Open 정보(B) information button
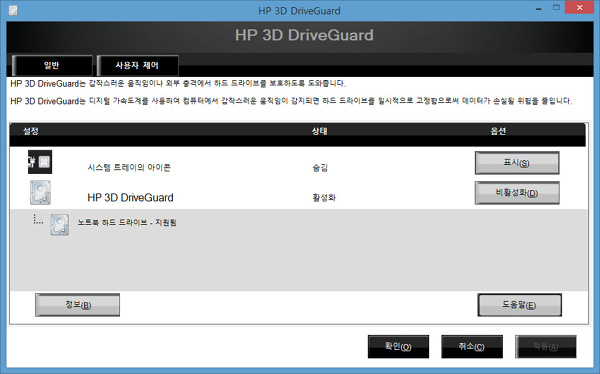The width and height of the screenshot is (600, 374). click(77, 305)
